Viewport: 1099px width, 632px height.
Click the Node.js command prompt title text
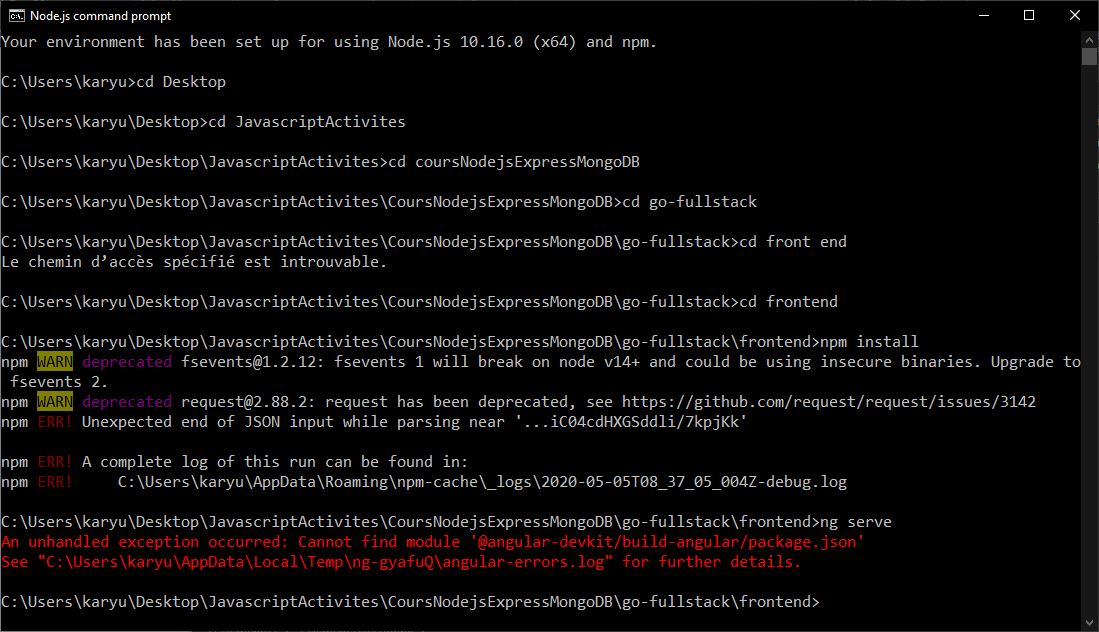pos(100,15)
